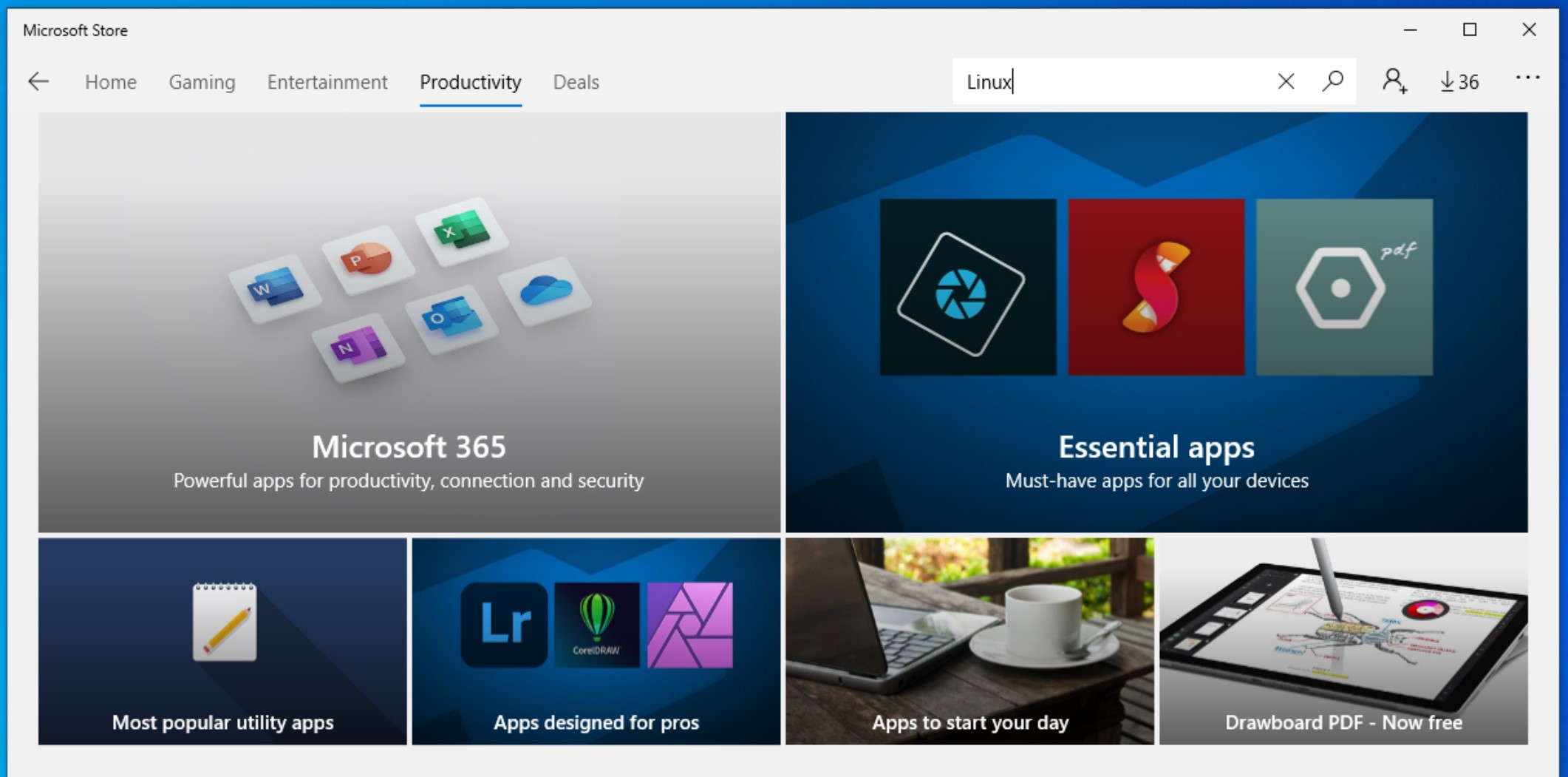
Task: Click the purple Affinity Photo icon
Action: coord(690,625)
